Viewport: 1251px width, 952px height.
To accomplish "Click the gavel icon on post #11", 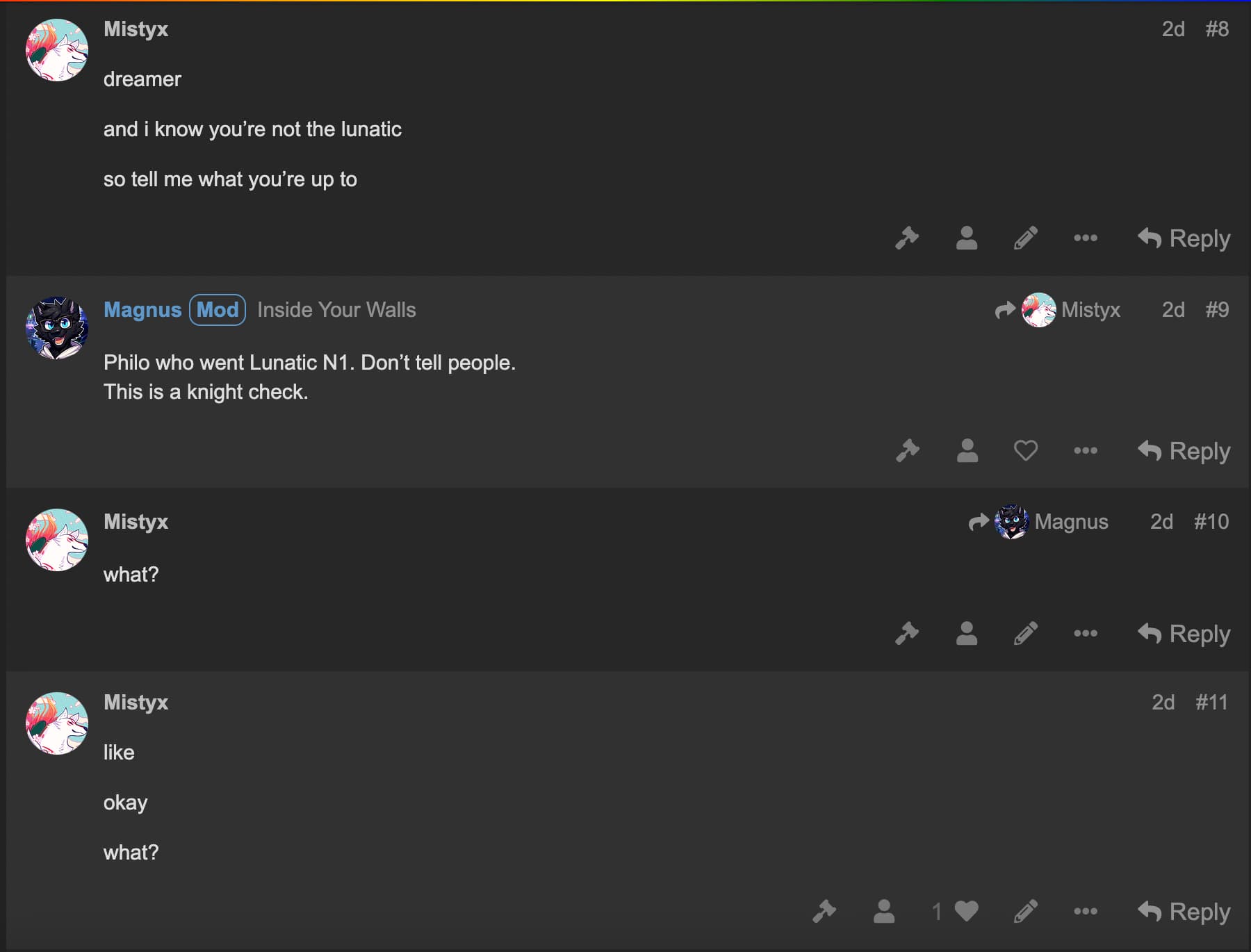I will pos(824,911).
